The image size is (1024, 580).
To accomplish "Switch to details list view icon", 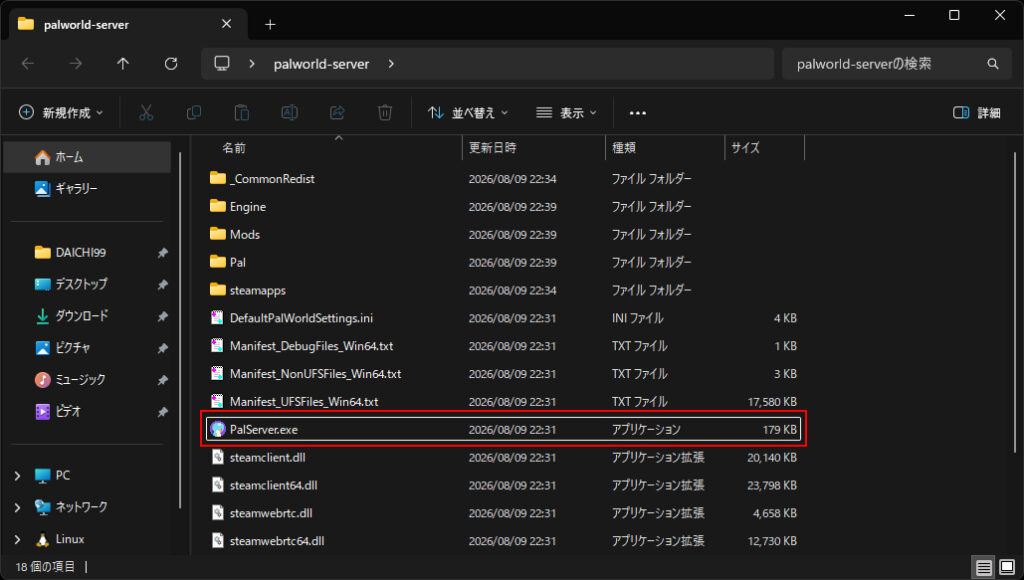I will pos(984,568).
